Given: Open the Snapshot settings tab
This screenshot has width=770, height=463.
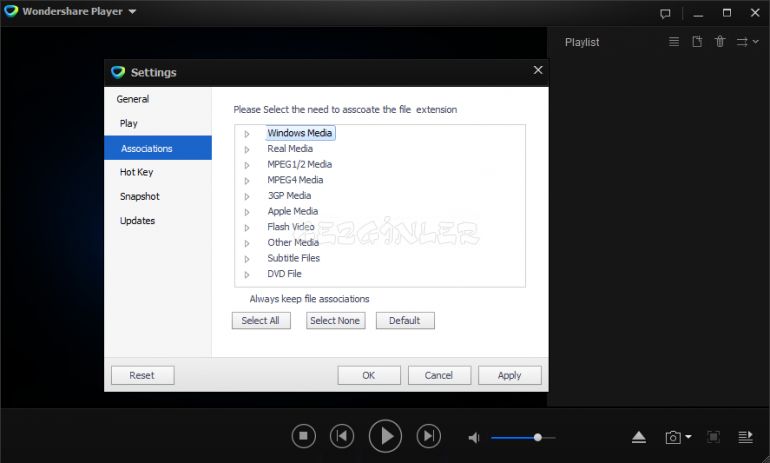Looking at the screenshot, I should pyautogui.click(x=140, y=196).
